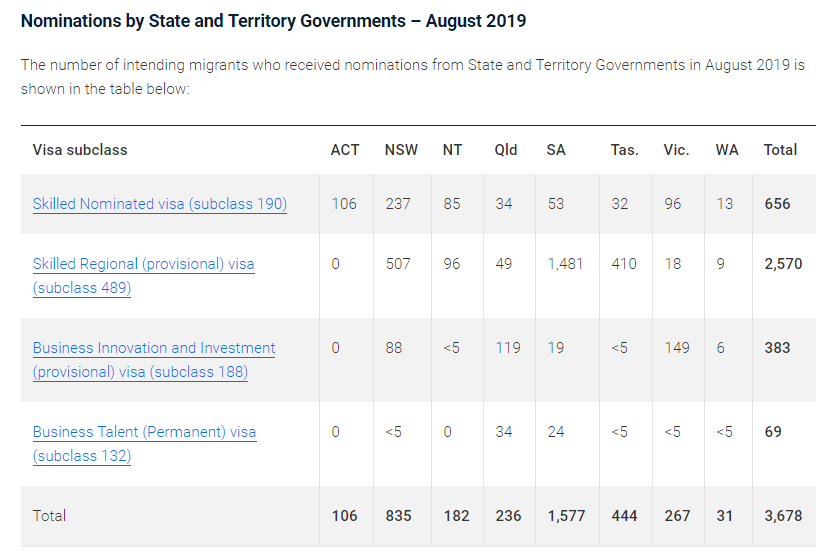Click the Total column header

click(780, 150)
